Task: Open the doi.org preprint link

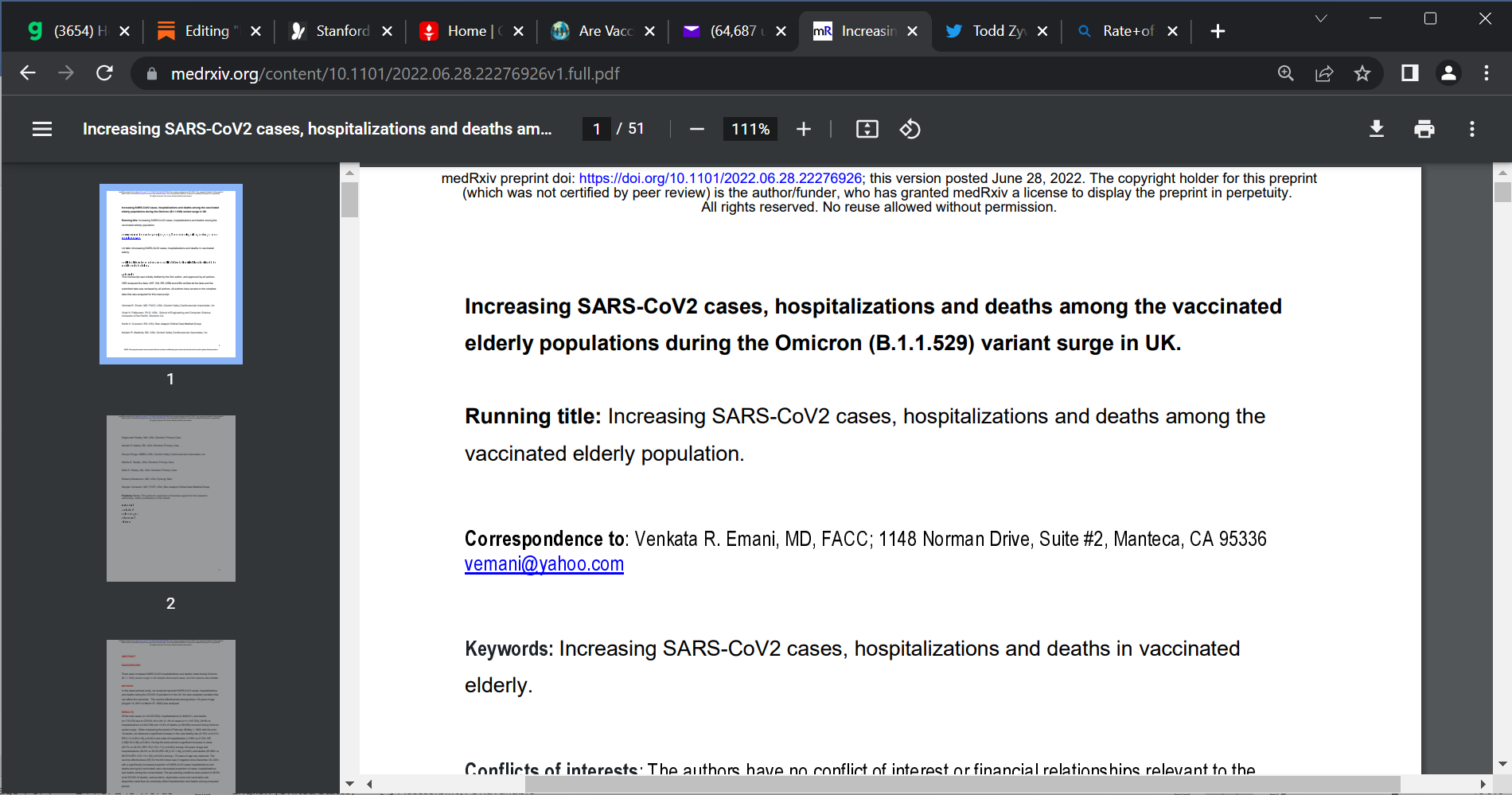Action: pos(720,178)
